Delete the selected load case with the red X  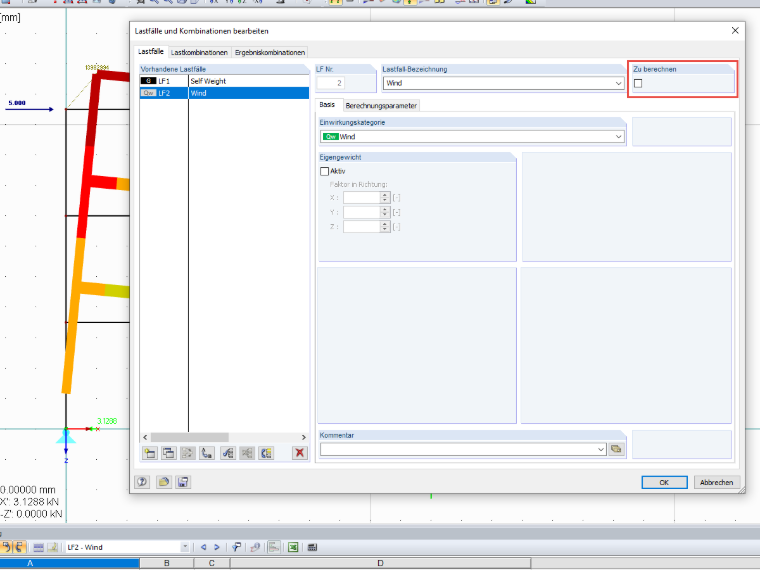pyautogui.click(x=300, y=453)
